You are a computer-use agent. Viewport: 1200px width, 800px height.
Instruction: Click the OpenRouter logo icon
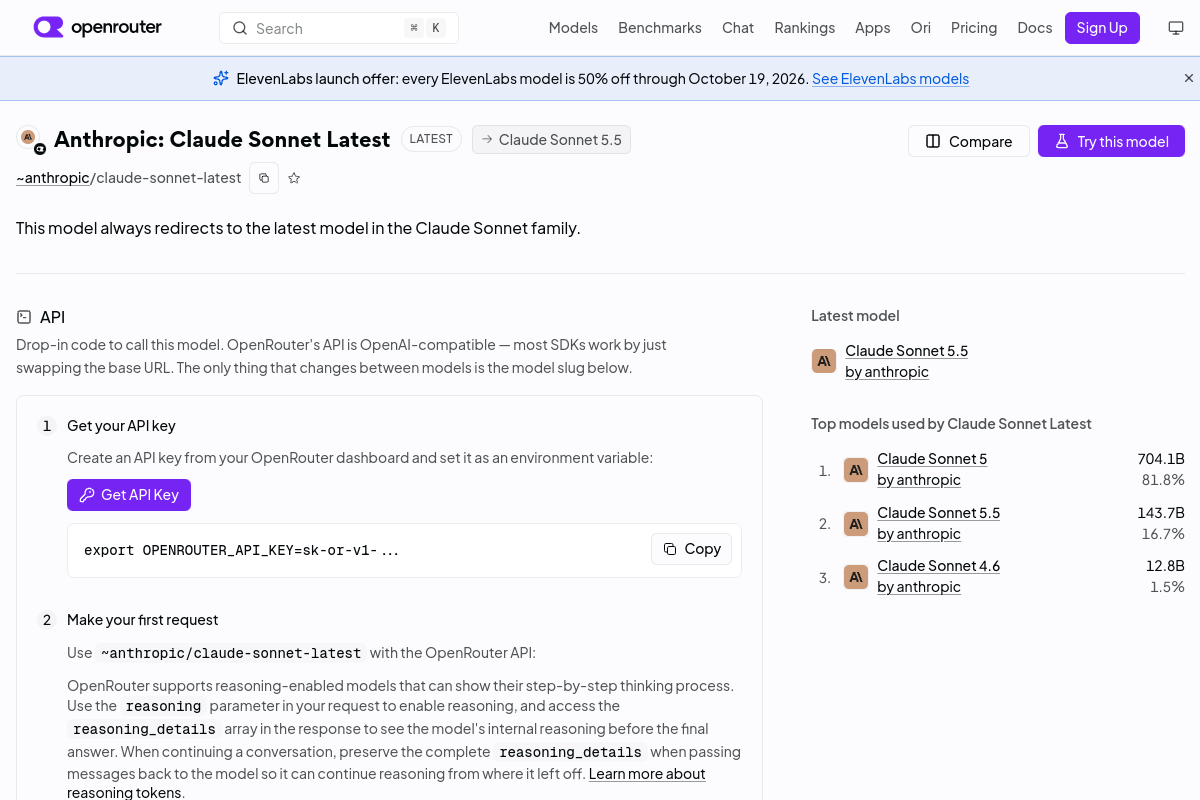tap(48, 27)
